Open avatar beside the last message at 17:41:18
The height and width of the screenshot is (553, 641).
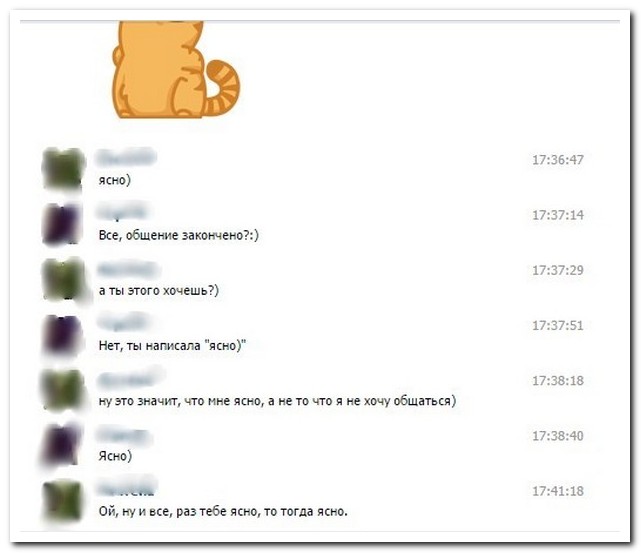(x=63, y=500)
